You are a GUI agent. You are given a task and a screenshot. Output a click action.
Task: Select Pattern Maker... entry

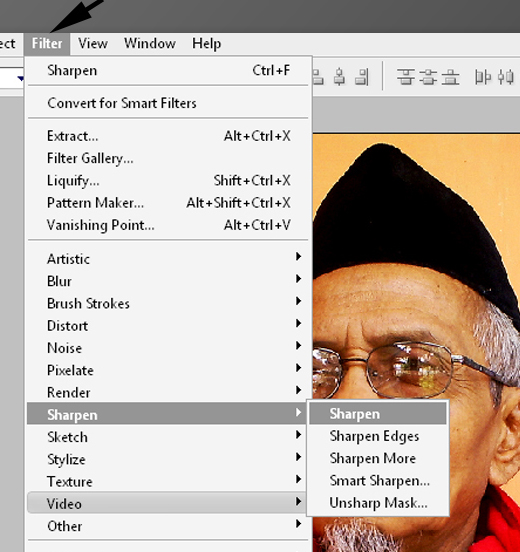[168, 203]
